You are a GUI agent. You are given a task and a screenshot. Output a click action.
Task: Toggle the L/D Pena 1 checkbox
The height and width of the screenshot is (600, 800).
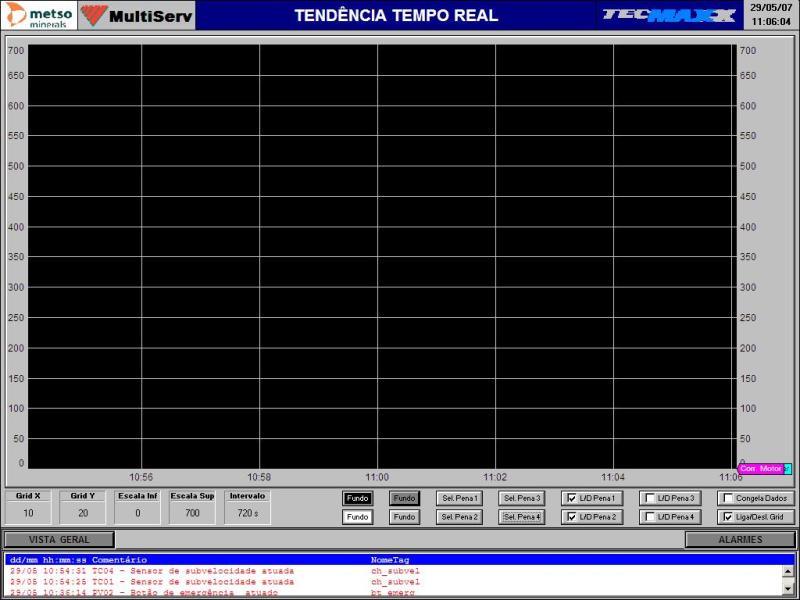pos(572,498)
